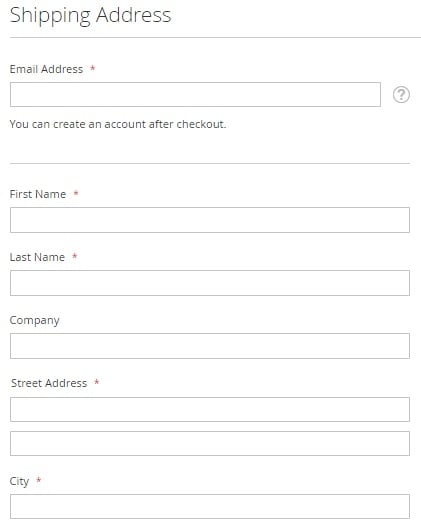Click the Company input field
The width and height of the screenshot is (421, 523).
210,346
